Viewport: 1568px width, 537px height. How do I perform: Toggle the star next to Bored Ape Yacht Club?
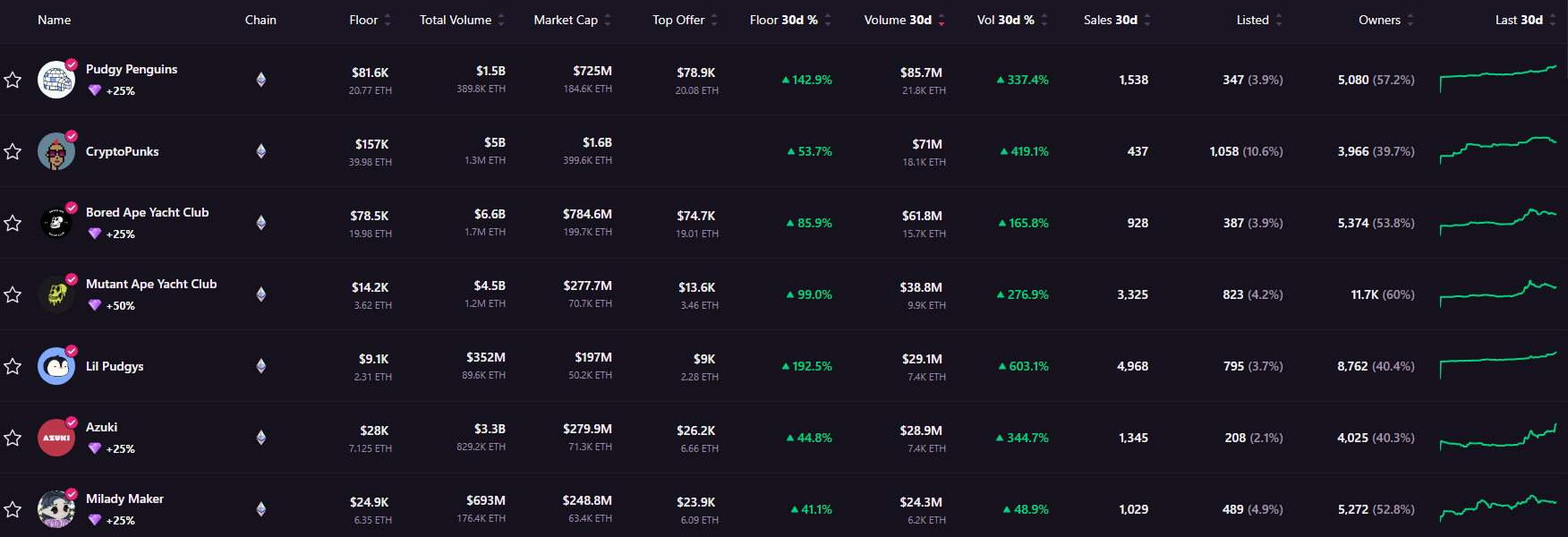point(13,223)
